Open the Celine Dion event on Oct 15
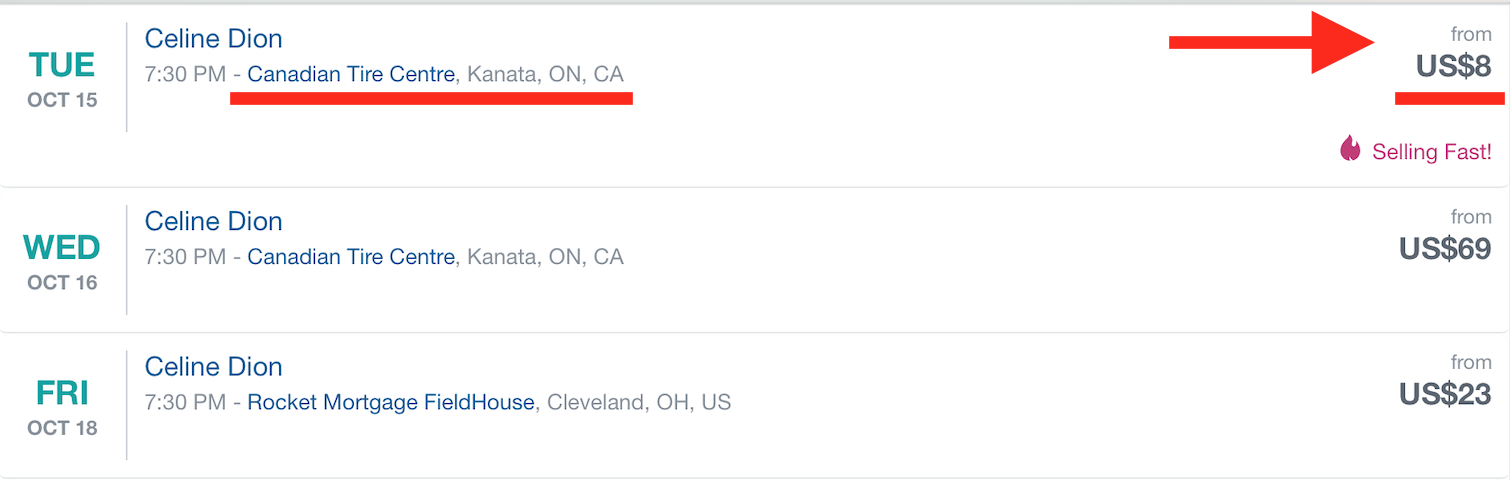The width and height of the screenshot is (1510, 480). [214, 38]
